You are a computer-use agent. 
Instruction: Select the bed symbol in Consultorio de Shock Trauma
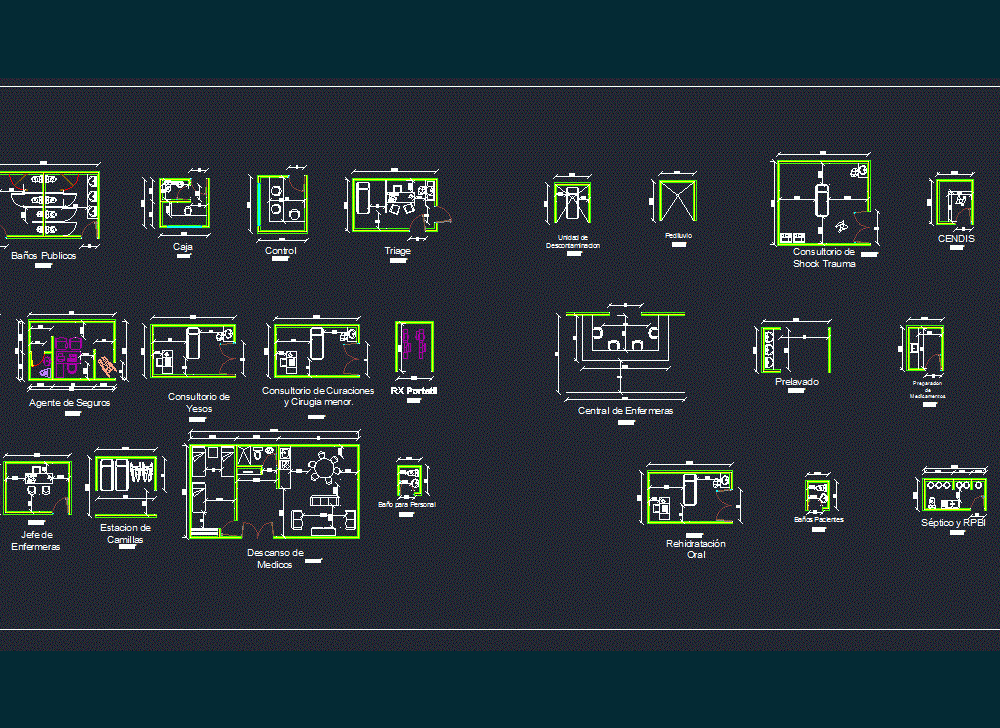pos(824,200)
